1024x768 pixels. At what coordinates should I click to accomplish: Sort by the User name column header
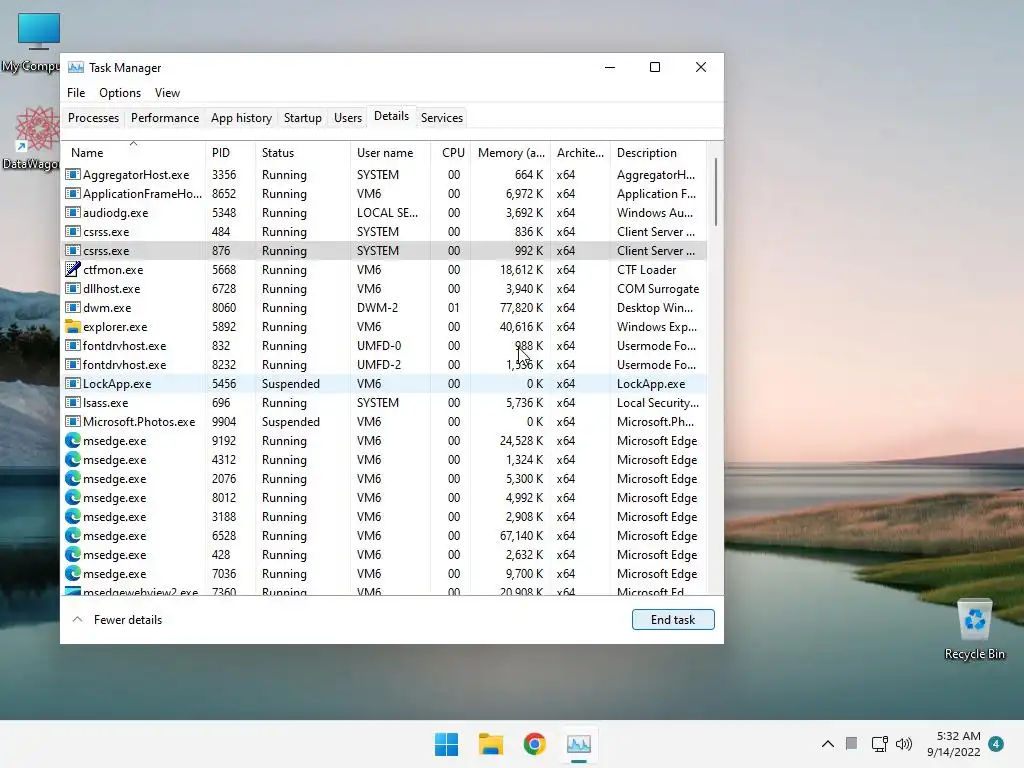pos(390,152)
